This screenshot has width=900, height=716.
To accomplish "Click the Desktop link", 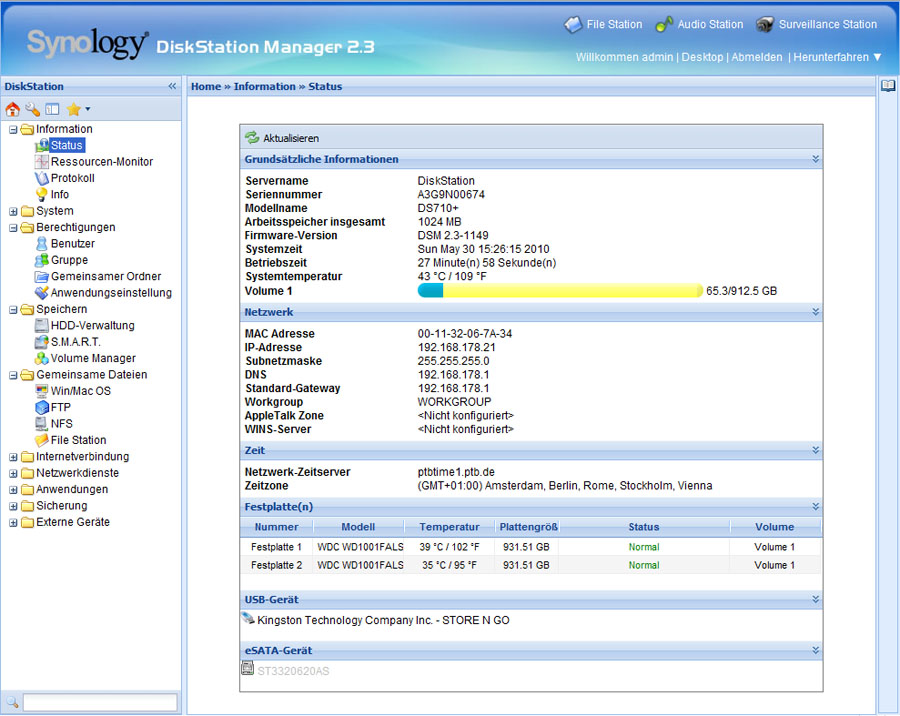I will pyautogui.click(x=702, y=57).
